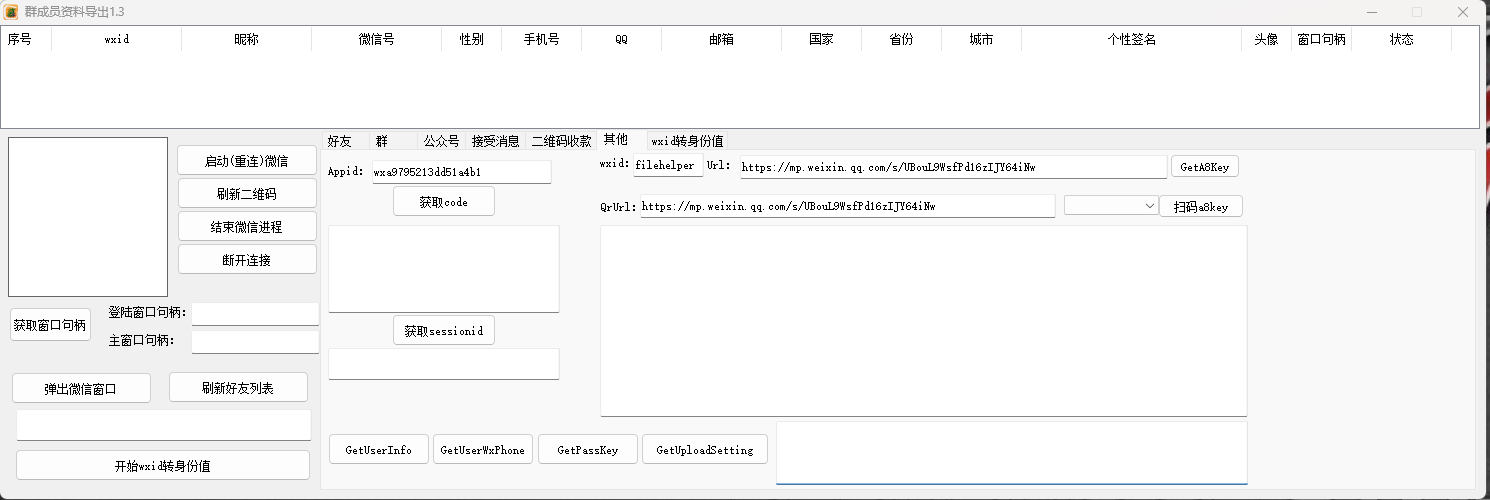Click 结束微信进程 button
The width and height of the screenshot is (1490, 500).
[x=247, y=227]
